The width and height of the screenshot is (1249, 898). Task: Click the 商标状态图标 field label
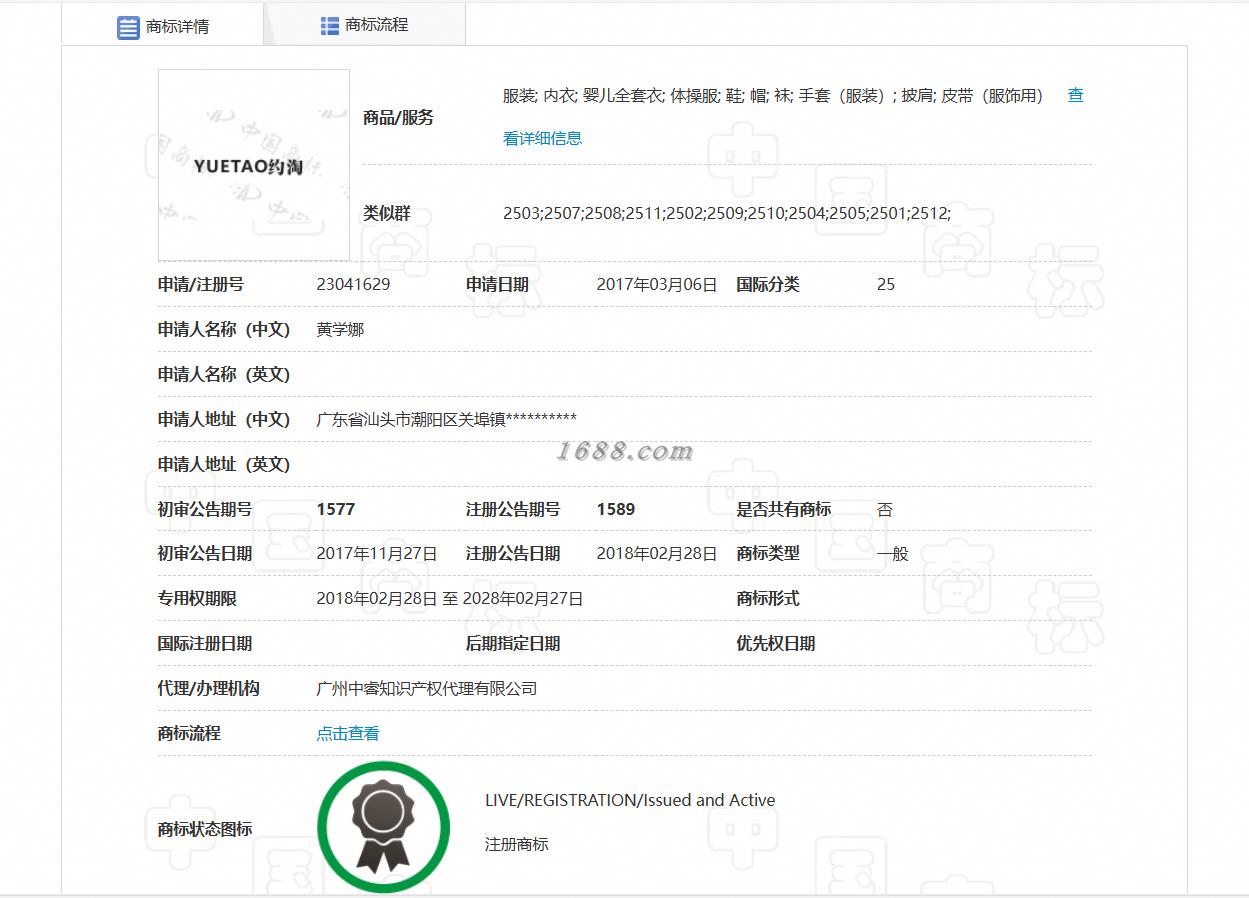205,829
